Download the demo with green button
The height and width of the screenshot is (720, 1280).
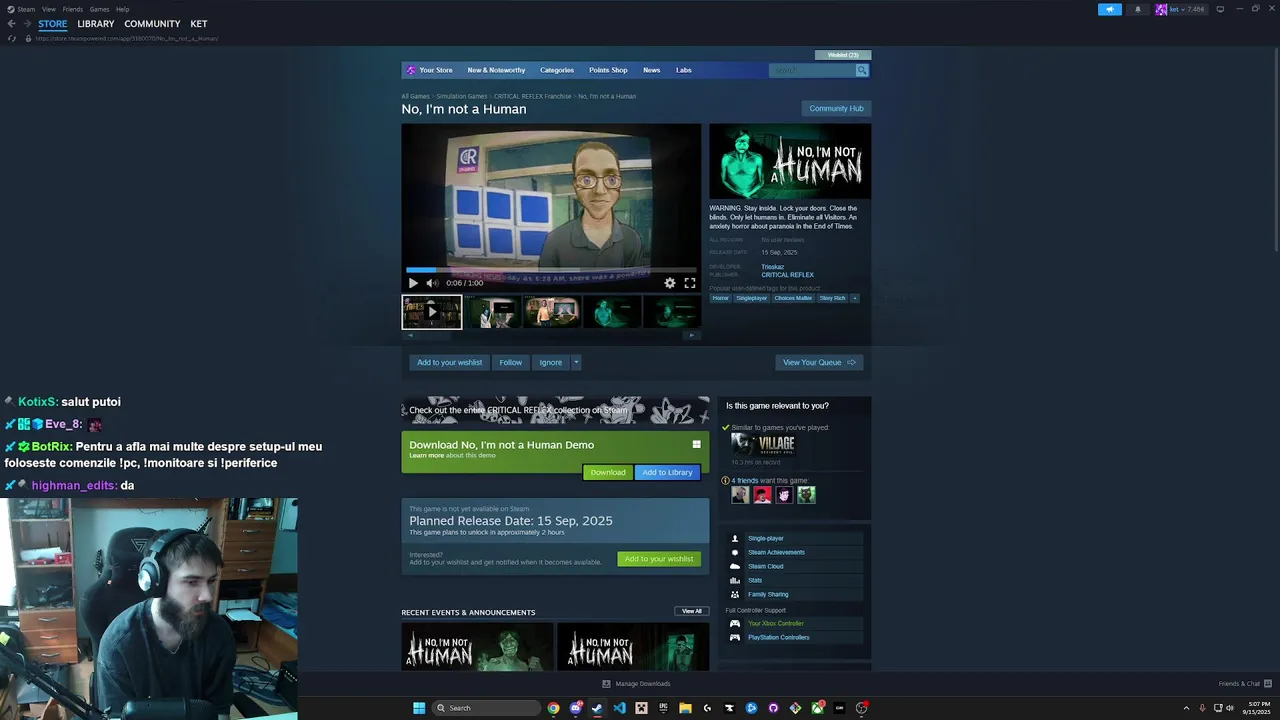(x=608, y=472)
